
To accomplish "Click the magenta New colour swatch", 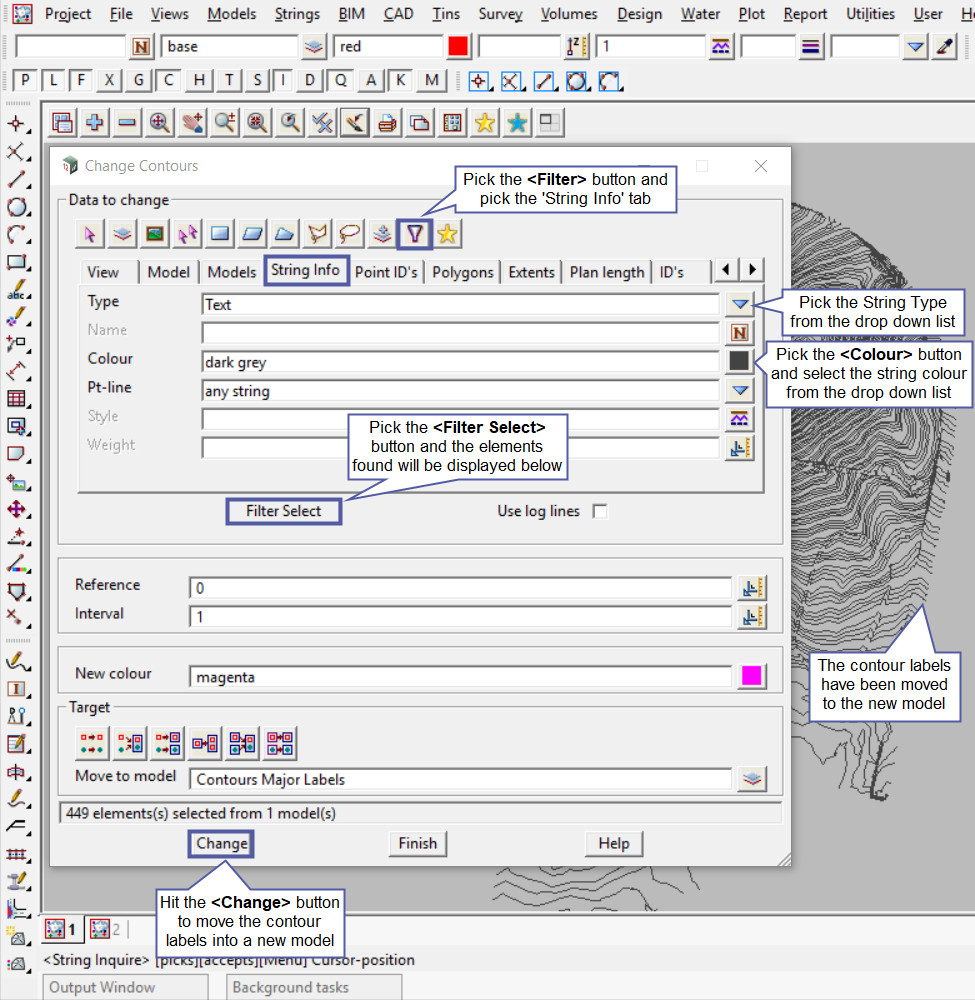I will pos(752,677).
